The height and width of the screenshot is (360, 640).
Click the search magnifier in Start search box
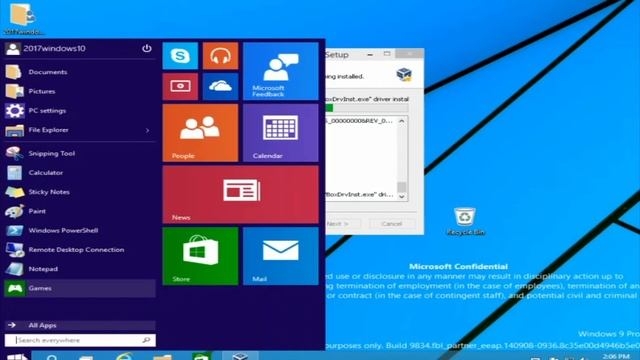click(x=146, y=340)
